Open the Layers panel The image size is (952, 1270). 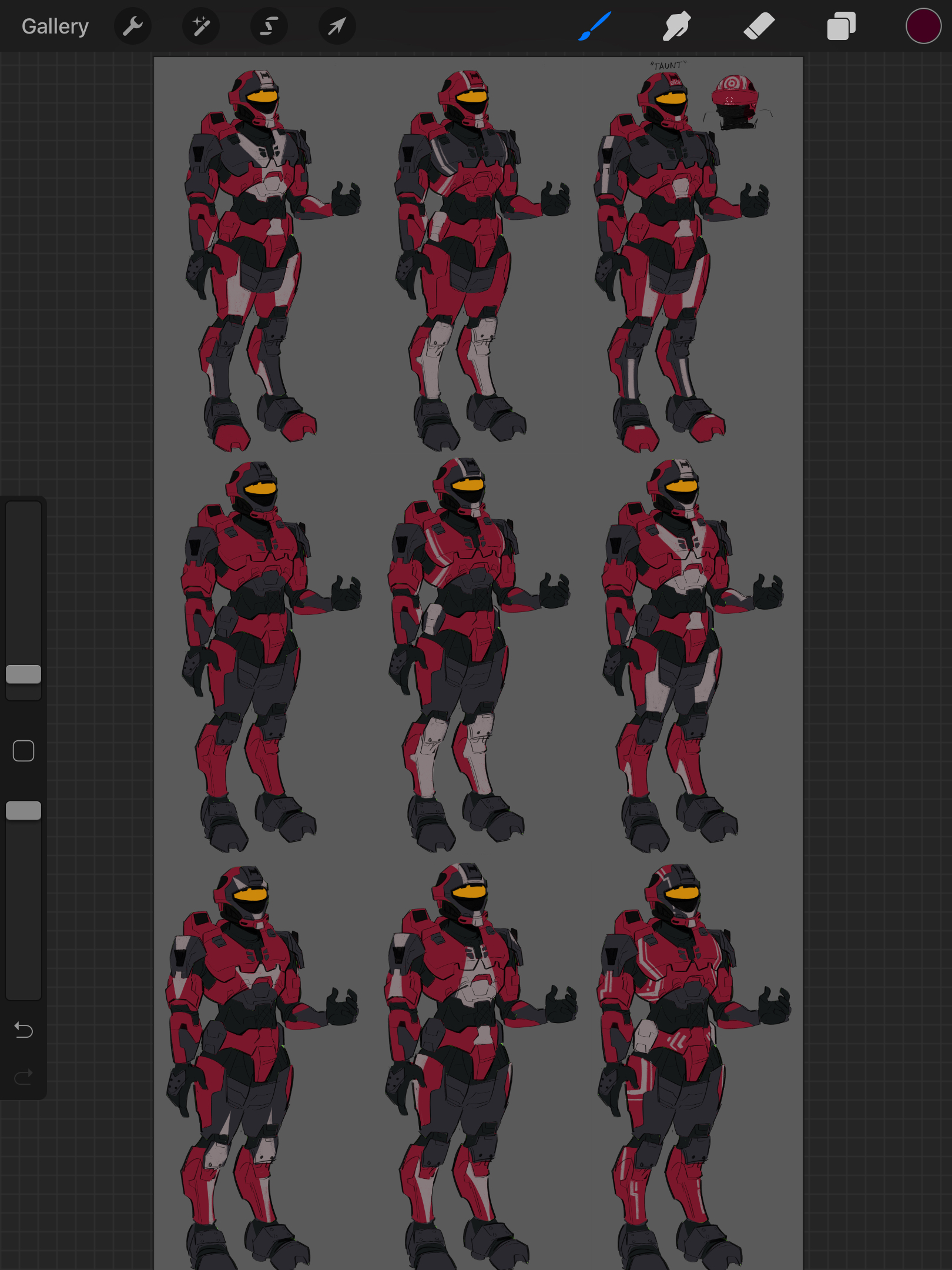tap(841, 26)
